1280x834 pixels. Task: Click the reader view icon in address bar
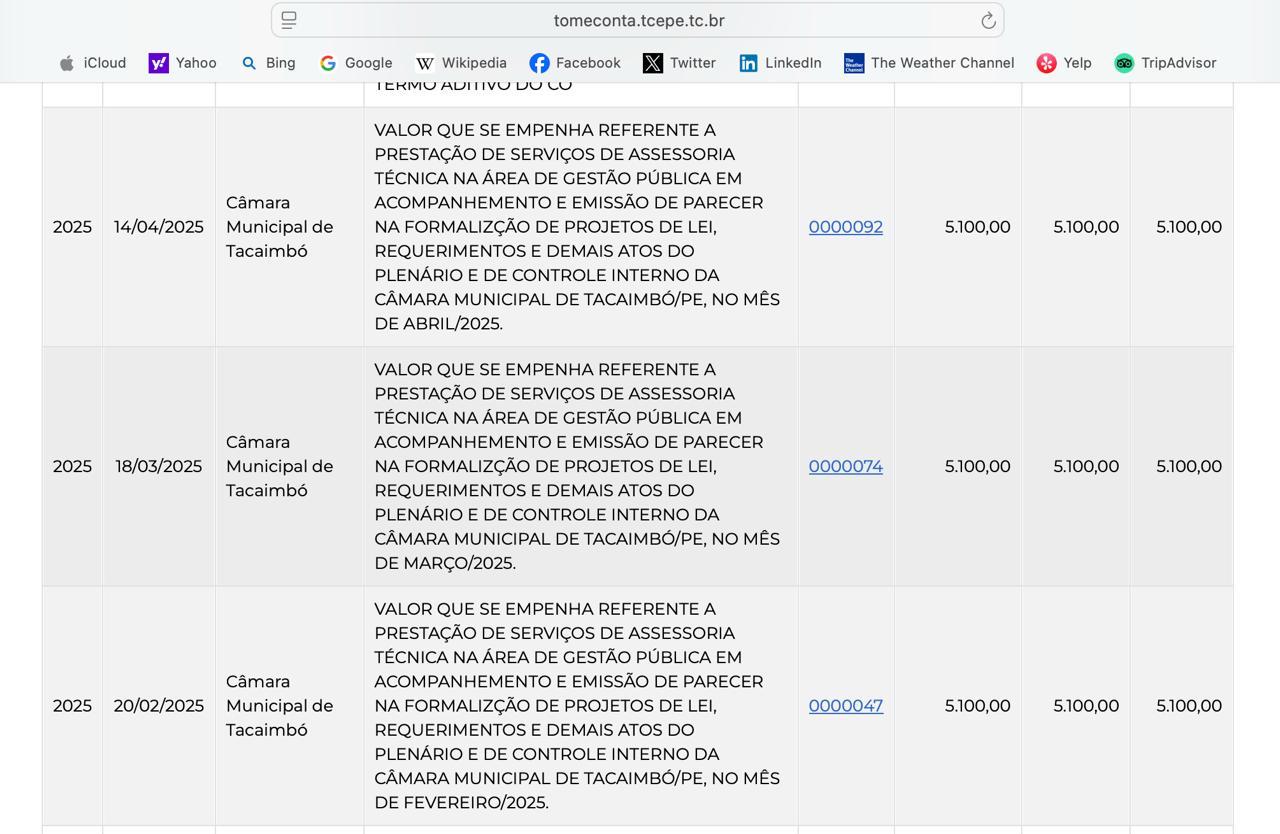point(289,20)
